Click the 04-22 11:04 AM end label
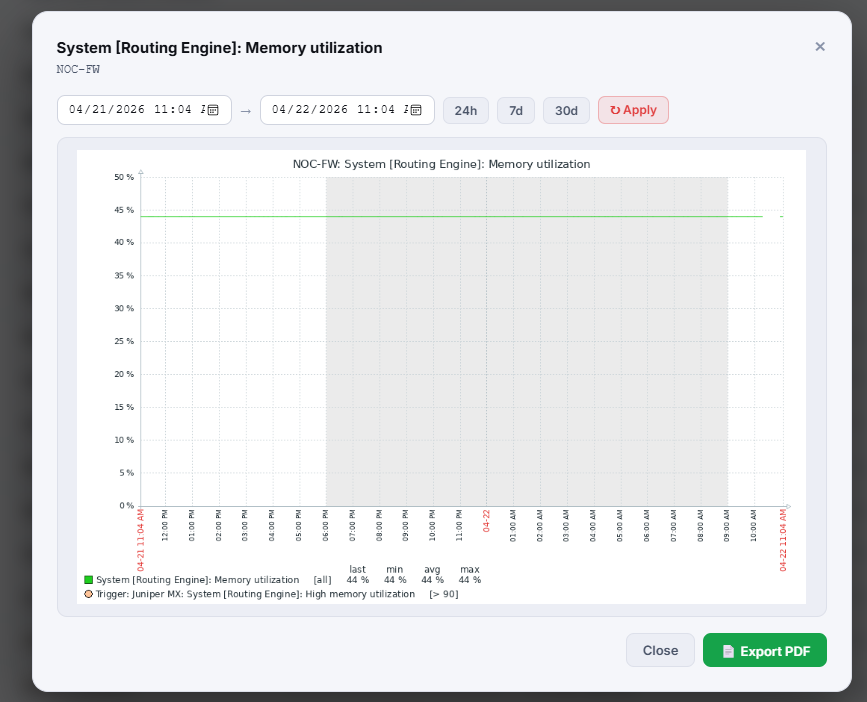 click(x=783, y=541)
